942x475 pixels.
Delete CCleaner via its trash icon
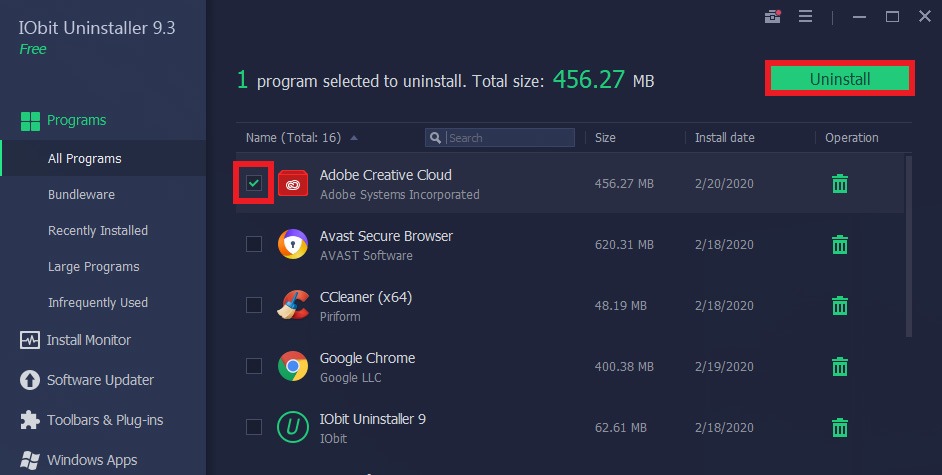click(840, 306)
